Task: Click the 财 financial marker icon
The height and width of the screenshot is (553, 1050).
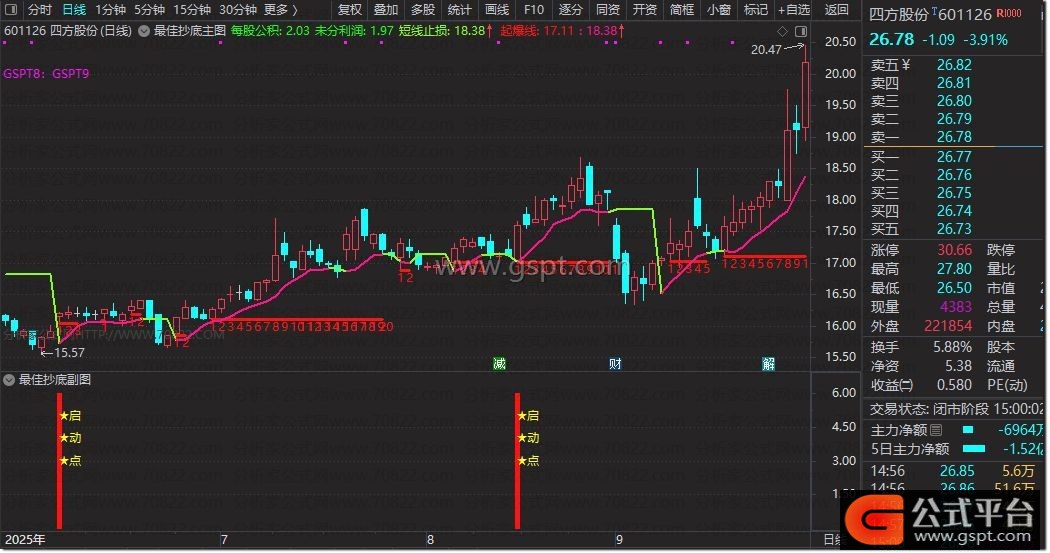Action: coord(615,363)
